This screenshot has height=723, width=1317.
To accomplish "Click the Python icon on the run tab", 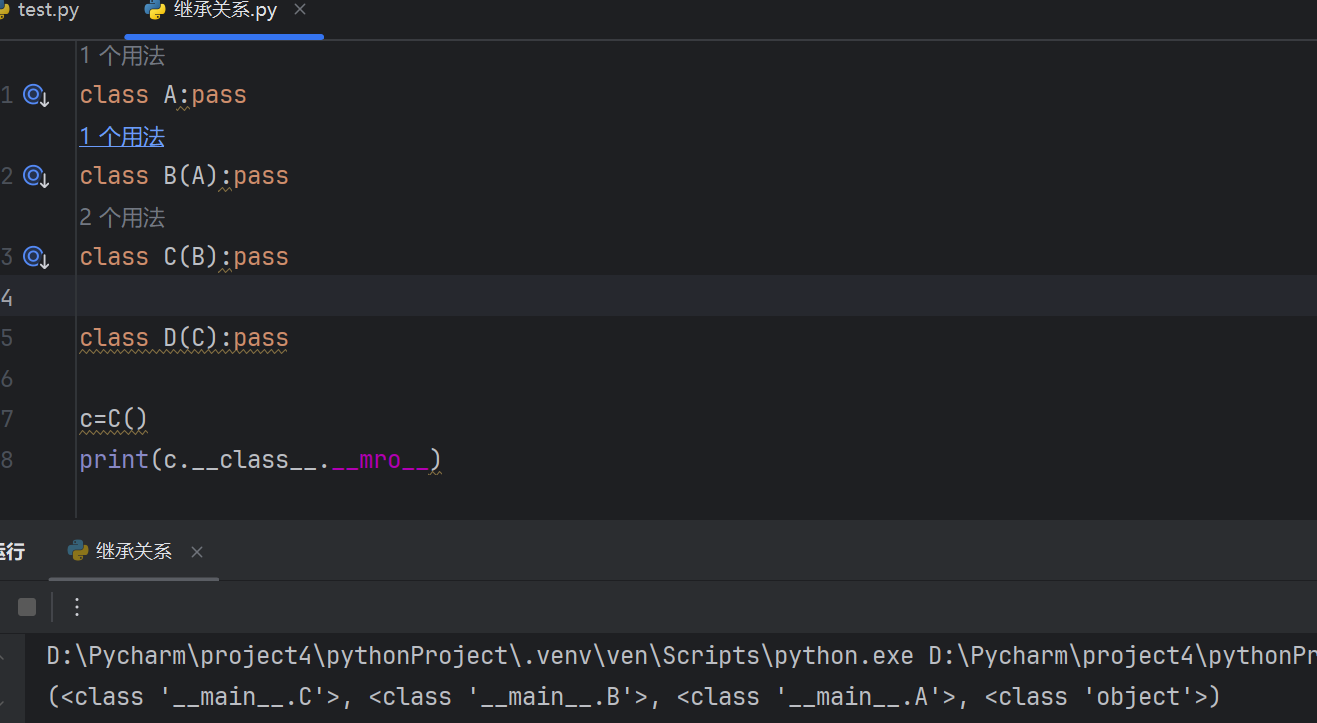I will (77, 551).
